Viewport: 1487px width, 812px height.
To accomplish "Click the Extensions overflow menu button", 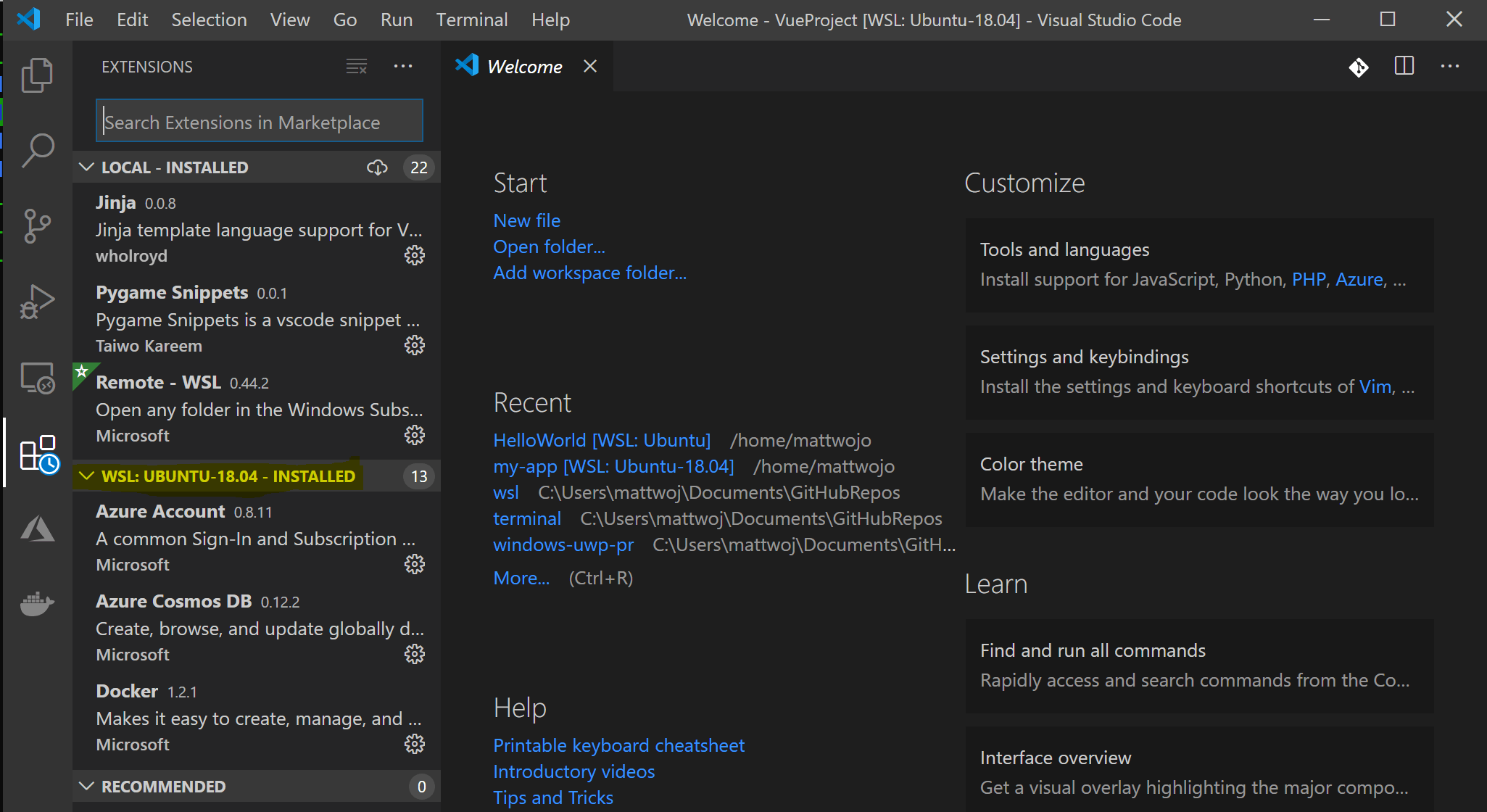I will (403, 65).
